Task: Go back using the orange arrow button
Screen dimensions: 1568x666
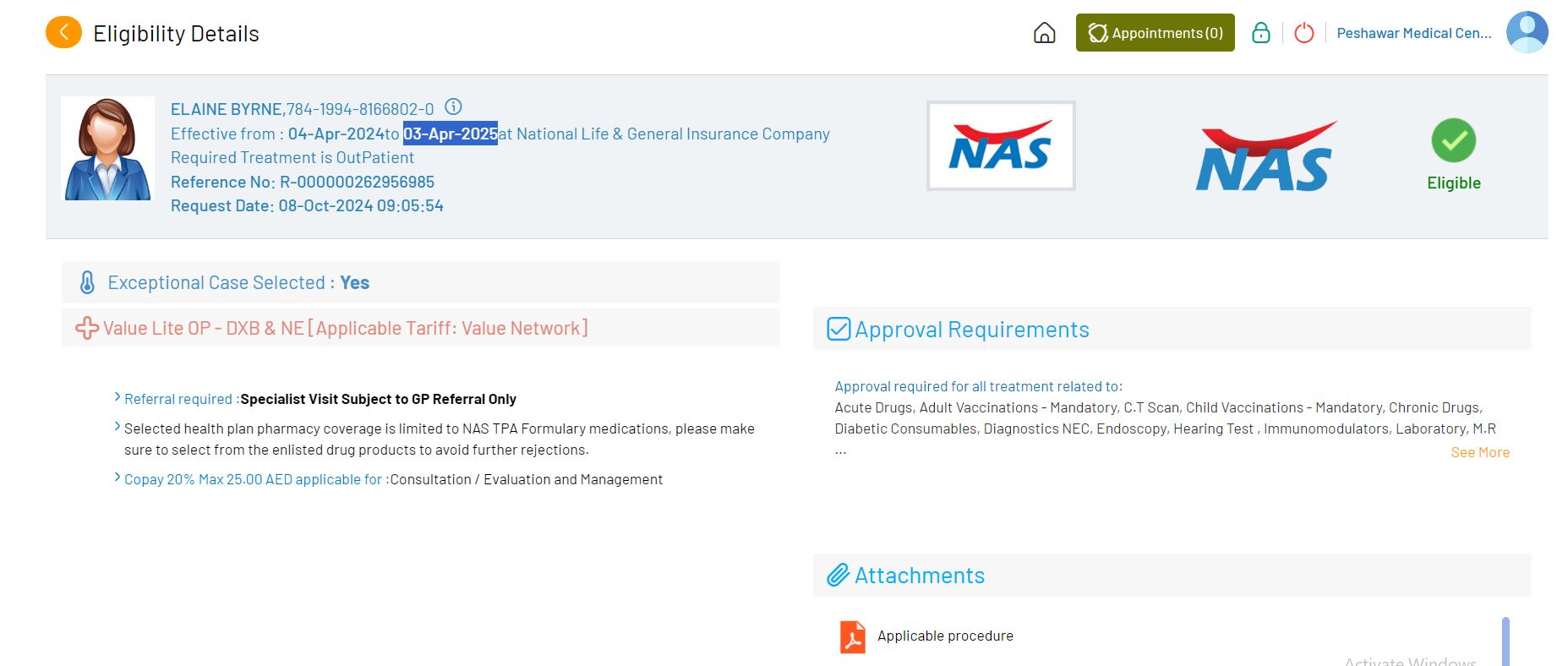Action: click(x=63, y=33)
